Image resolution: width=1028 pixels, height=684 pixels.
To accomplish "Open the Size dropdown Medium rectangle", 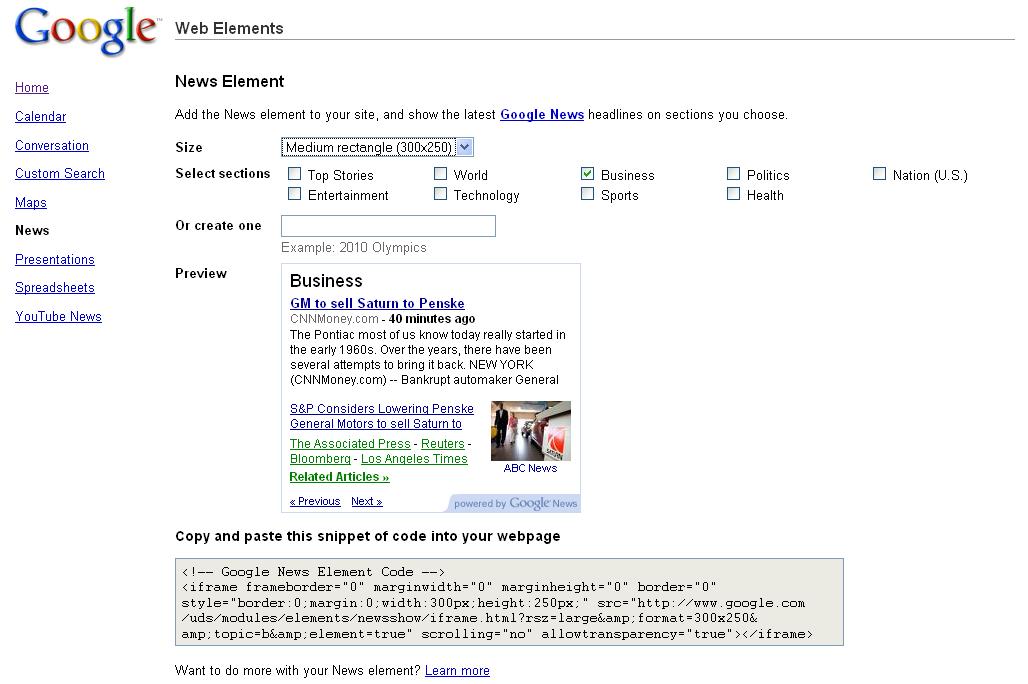I will (x=377, y=147).
